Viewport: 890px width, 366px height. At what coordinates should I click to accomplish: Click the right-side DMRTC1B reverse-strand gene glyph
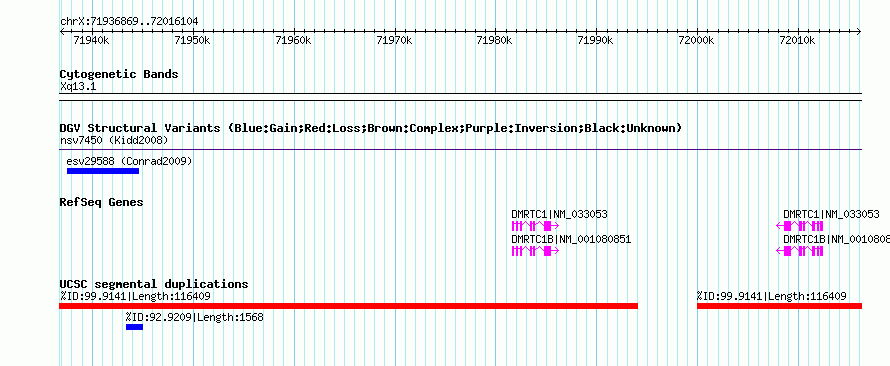[800, 251]
